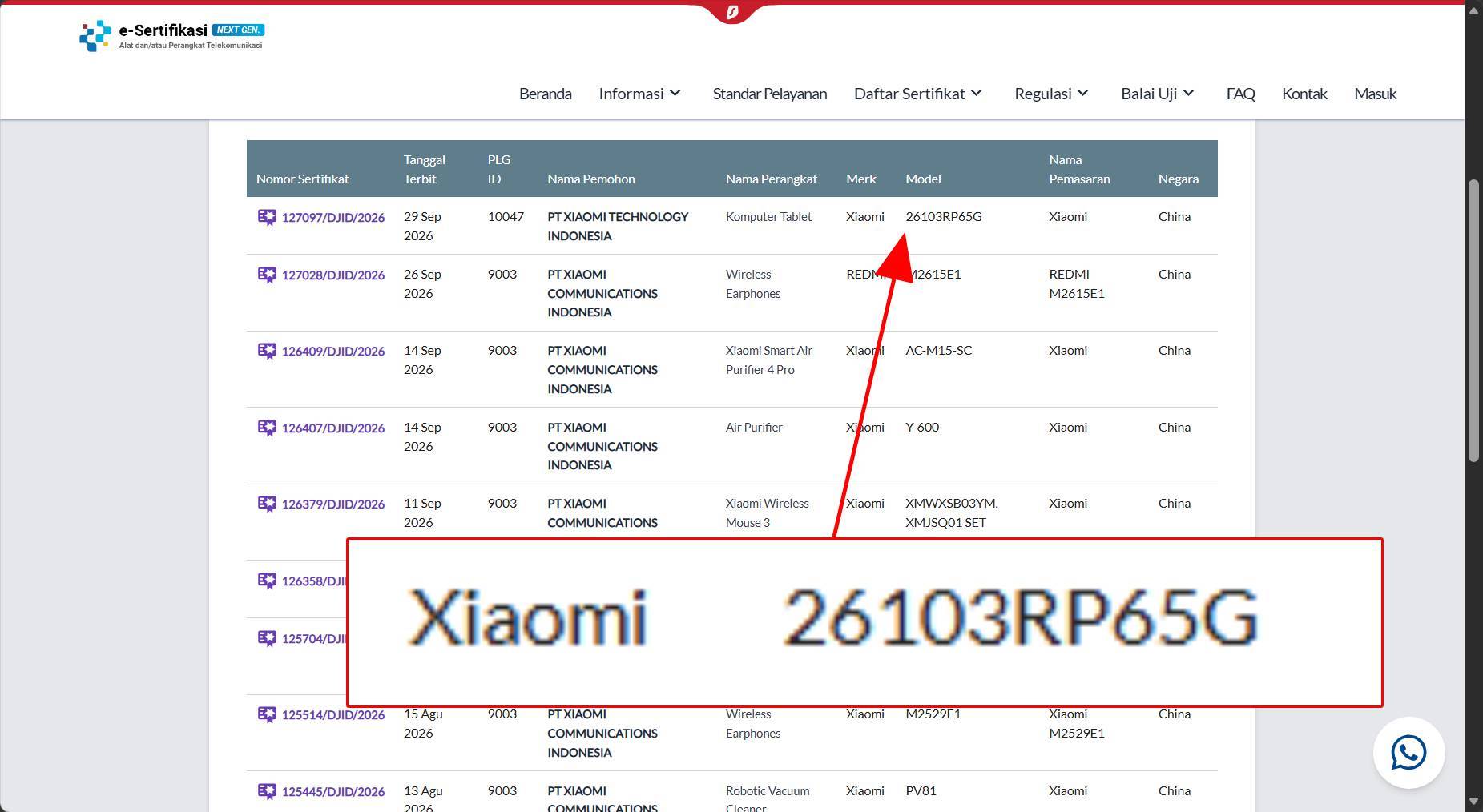Click the page vertical scrollbar thumb
The height and width of the screenshot is (812, 1483).
click(1473, 321)
